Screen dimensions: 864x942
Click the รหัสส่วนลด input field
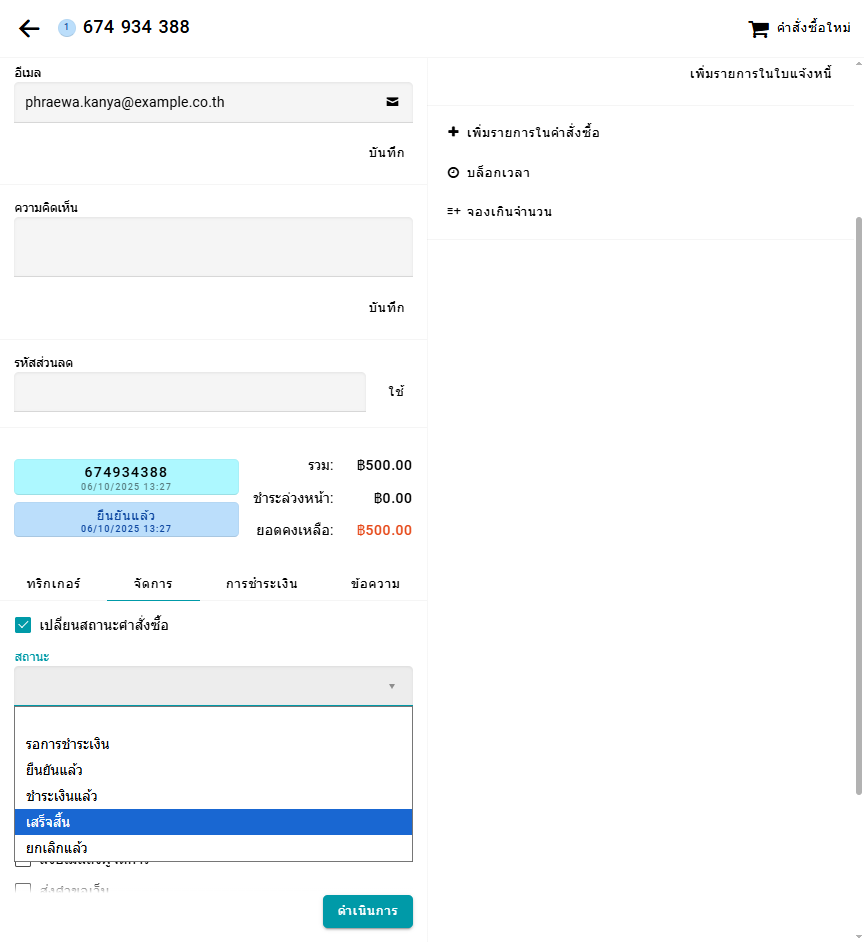click(190, 392)
